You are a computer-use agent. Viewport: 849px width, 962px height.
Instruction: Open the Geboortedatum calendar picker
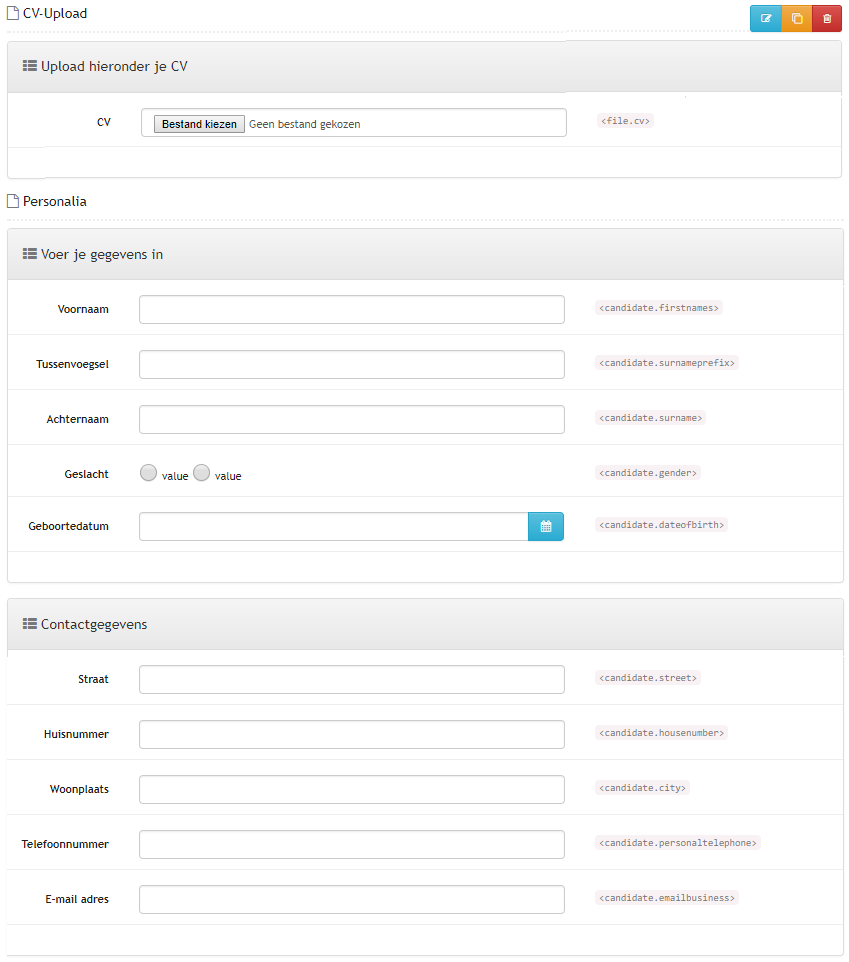(x=546, y=526)
